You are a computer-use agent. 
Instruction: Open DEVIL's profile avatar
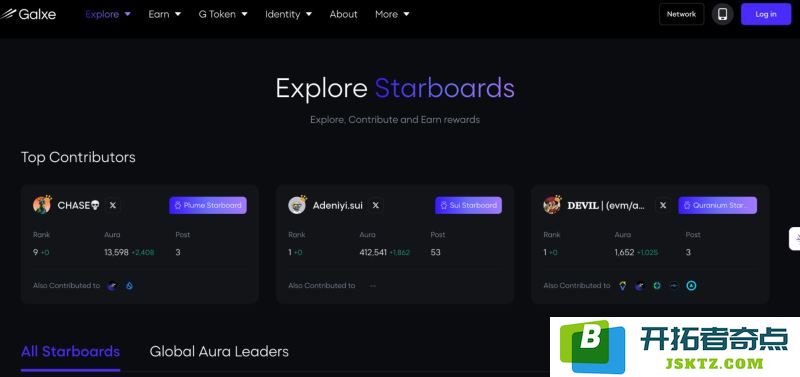[553, 205]
